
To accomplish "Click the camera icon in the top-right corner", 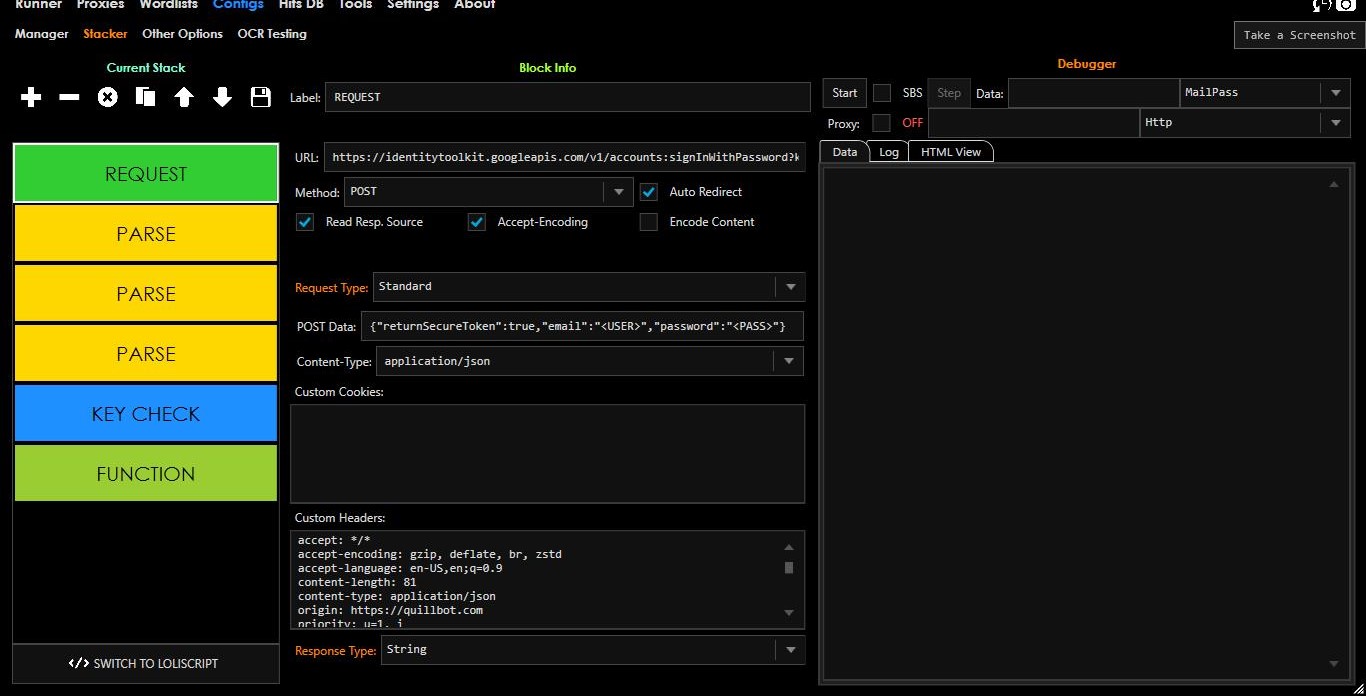I will pos(1347,5).
